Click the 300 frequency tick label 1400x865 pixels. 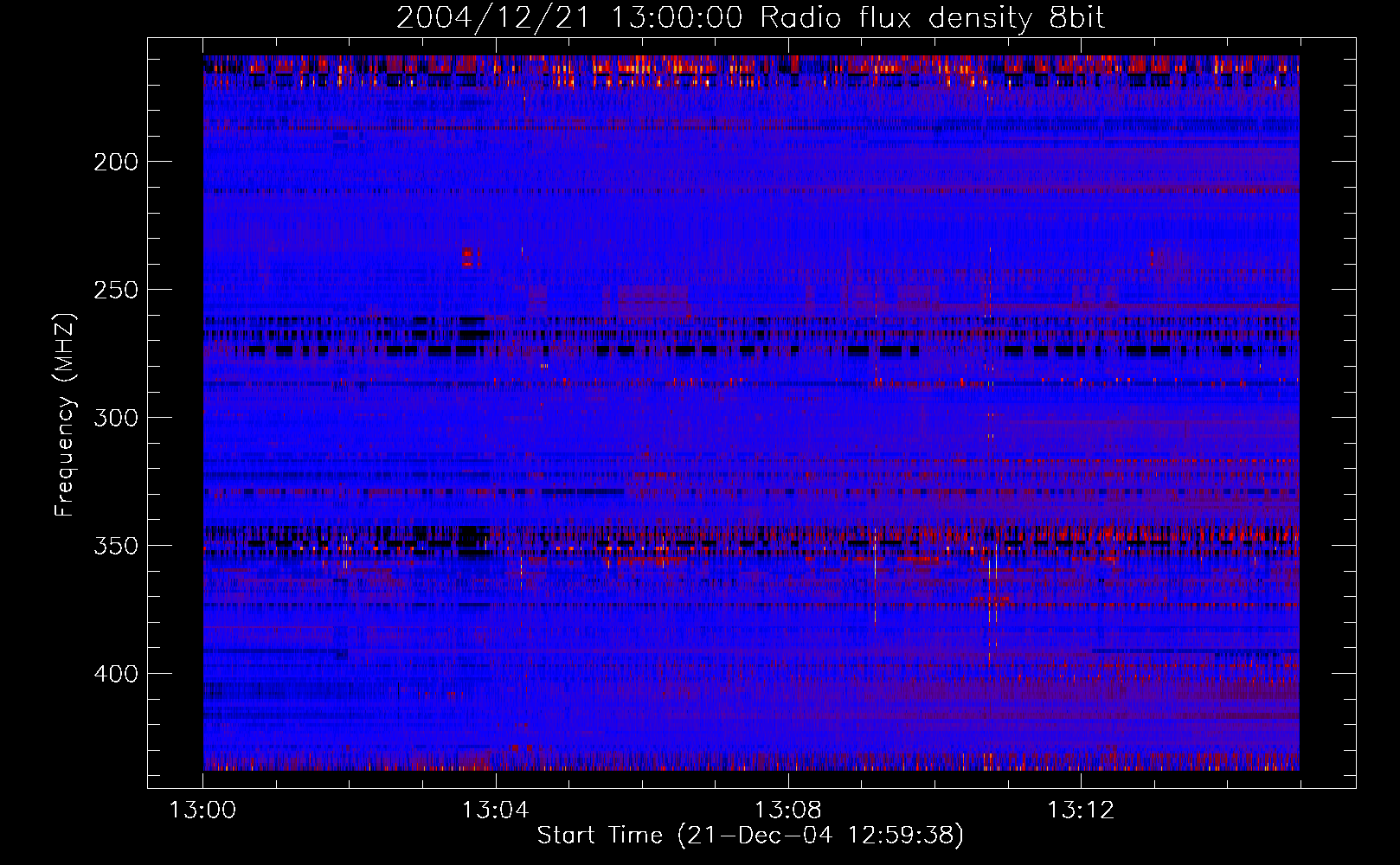point(115,418)
